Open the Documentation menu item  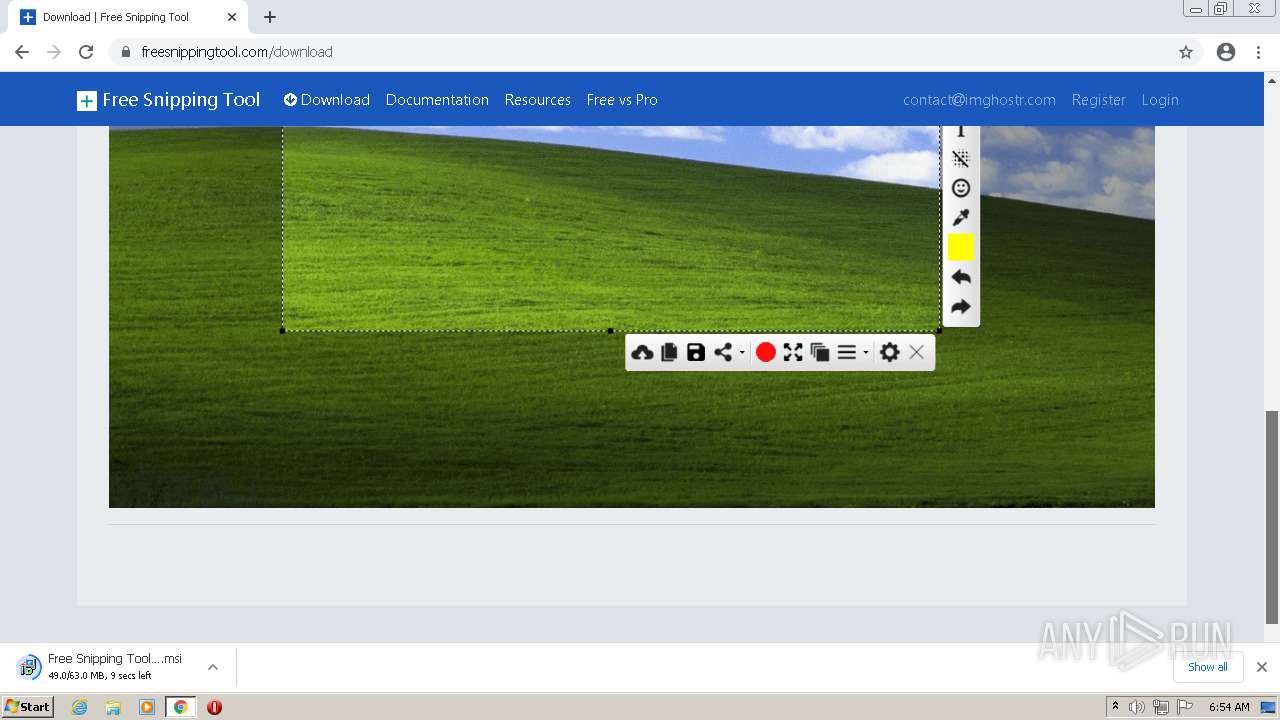437,100
